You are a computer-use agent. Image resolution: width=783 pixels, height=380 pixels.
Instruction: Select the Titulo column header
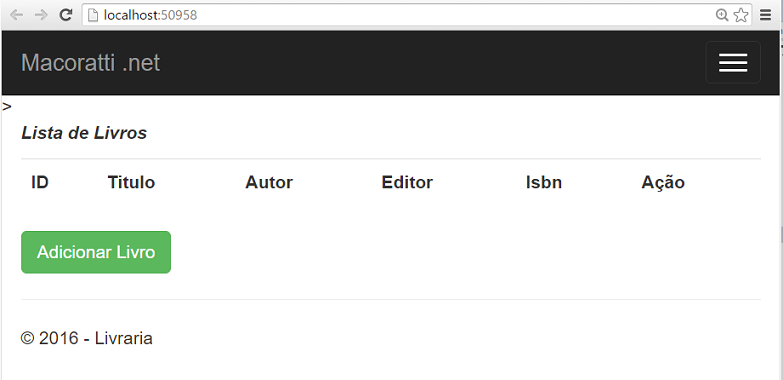pyautogui.click(x=131, y=182)
